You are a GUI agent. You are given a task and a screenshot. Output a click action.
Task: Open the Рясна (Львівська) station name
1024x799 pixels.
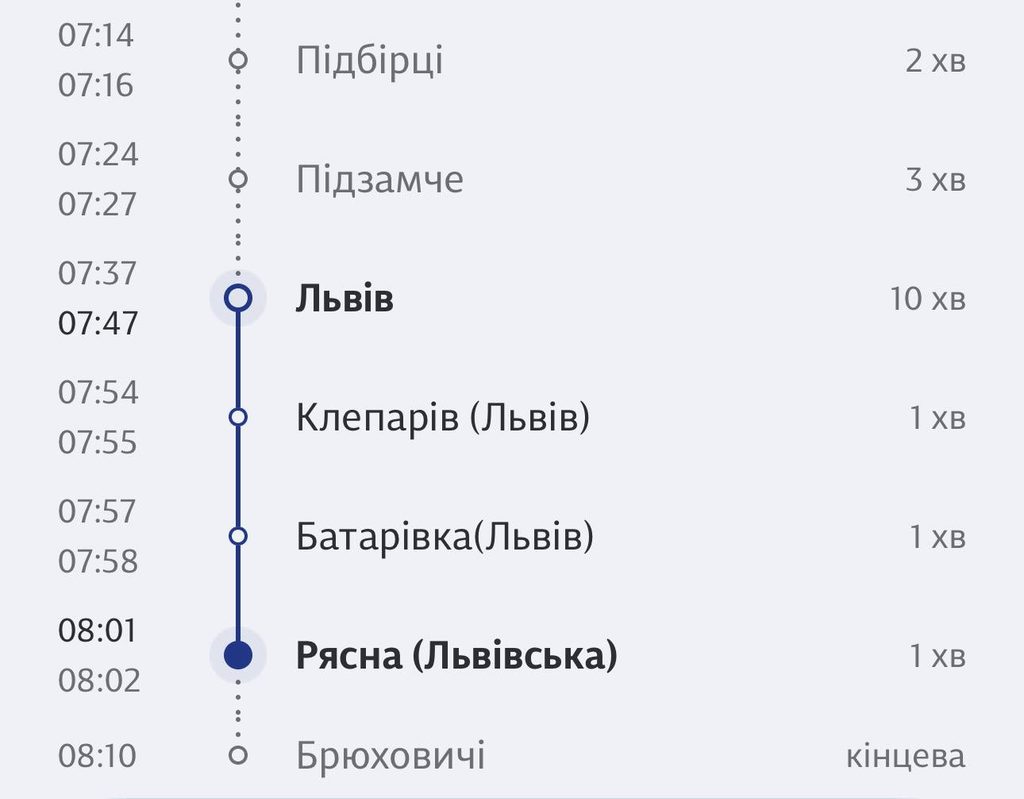[x=456, y=656]
